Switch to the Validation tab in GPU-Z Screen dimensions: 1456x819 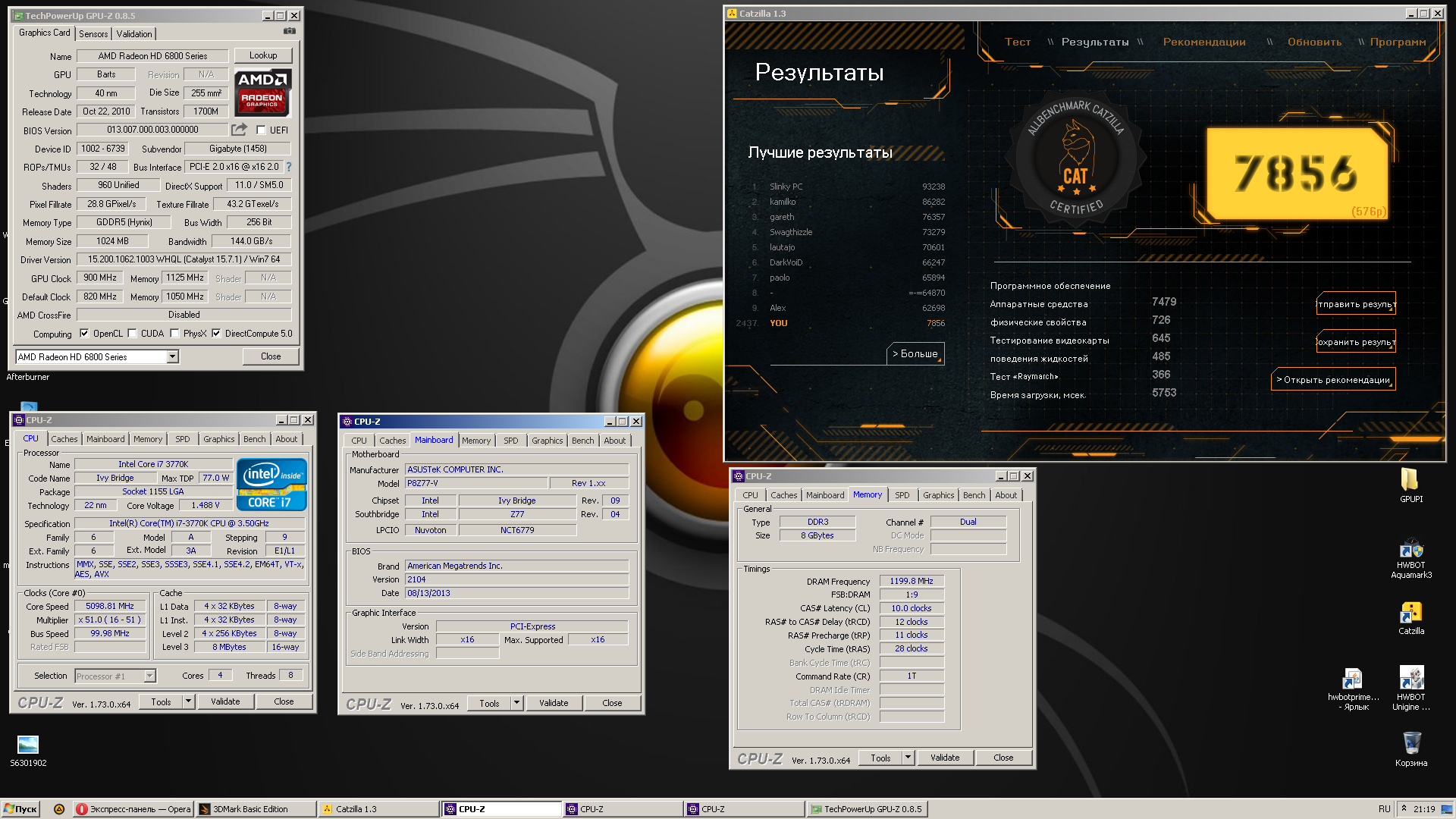(x=134, y=34)
